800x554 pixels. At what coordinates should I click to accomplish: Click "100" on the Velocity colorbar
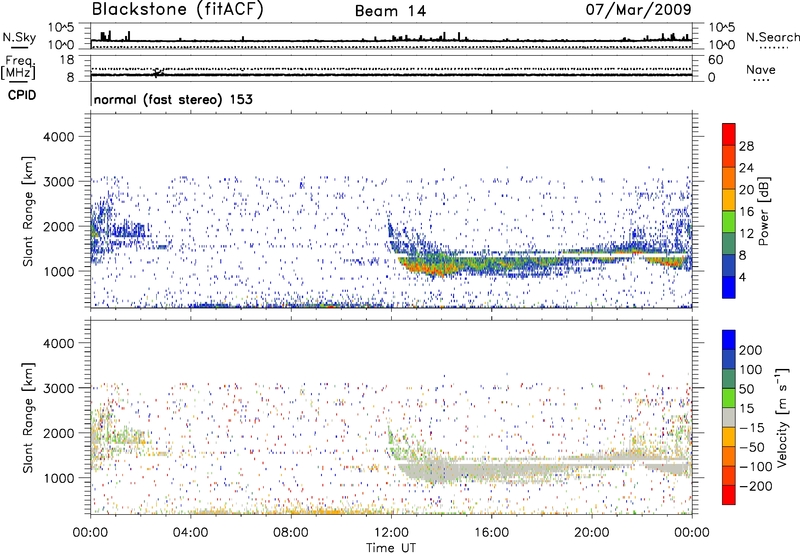point(751,370)
